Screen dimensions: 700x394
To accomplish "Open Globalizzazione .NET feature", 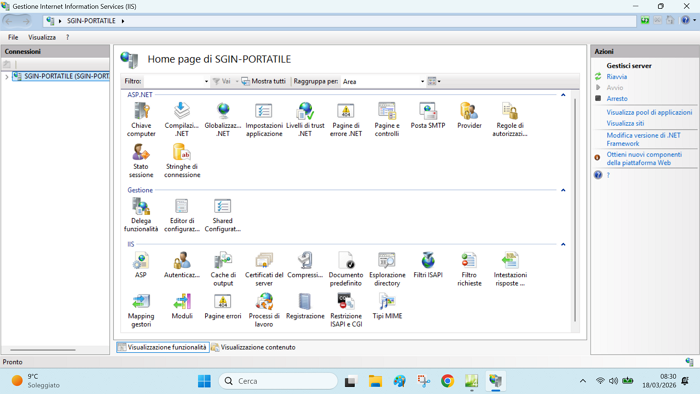I will coord(223,119).
